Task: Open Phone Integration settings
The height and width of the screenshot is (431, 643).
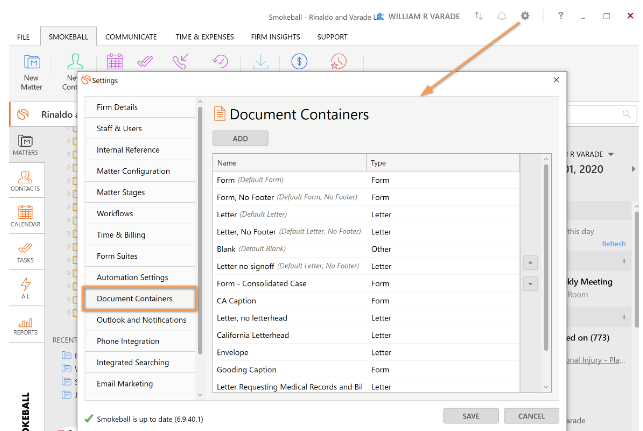Action: 140,341
